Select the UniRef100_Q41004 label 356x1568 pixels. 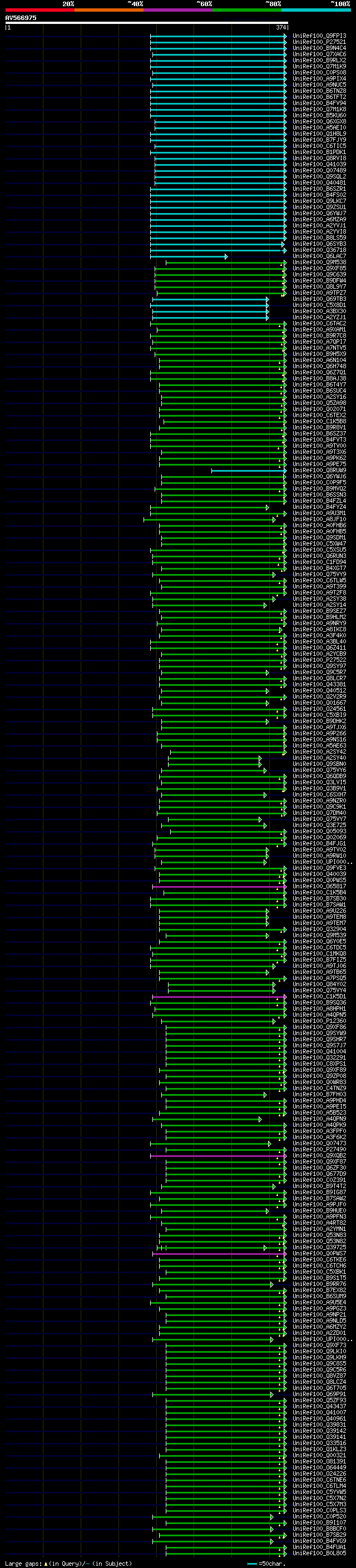click(319, 1051)
